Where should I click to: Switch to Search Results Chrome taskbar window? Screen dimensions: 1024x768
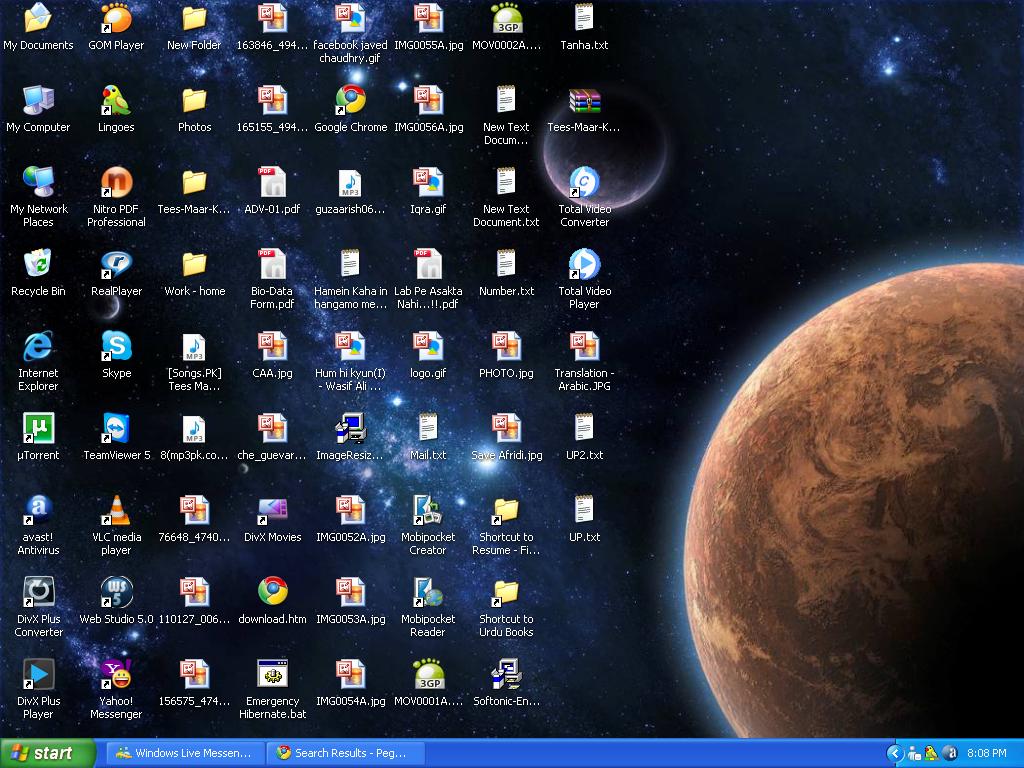[346, 753]
